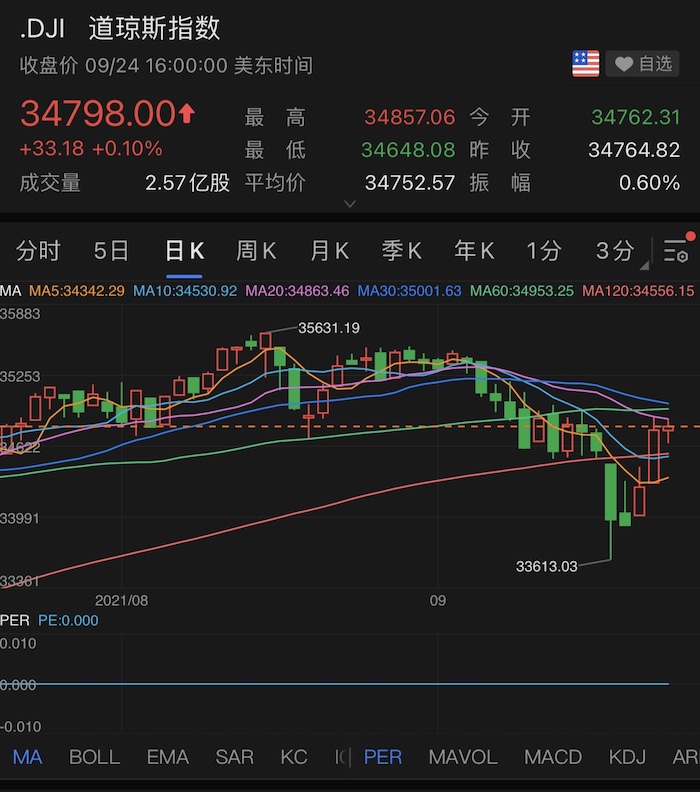Choose PER sub-chart indicator
Image resolution: width=700 pixels, height=792 pixels.
coord(383,757)
